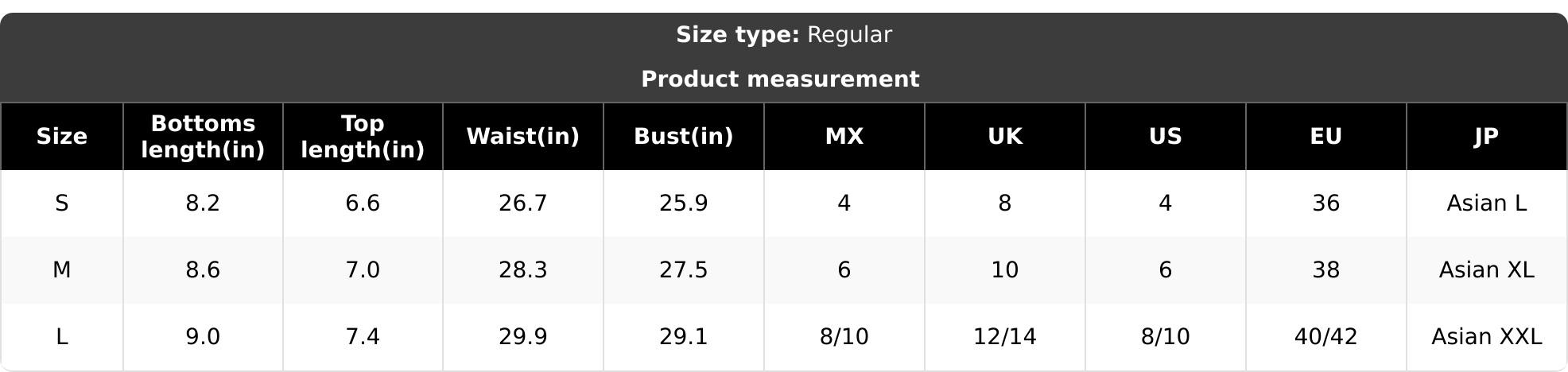Select the MX column header

[844, 137]
